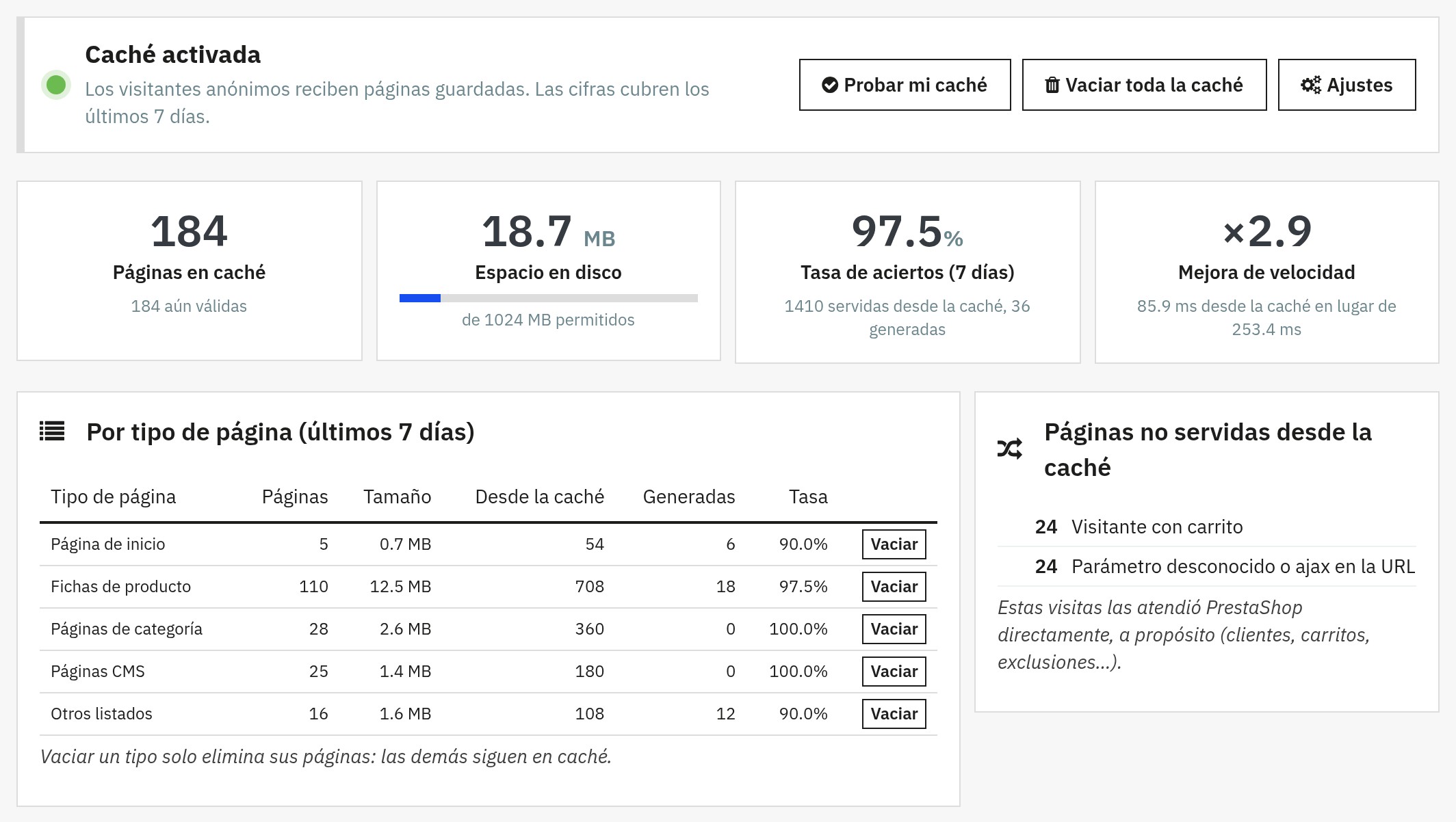Click the Visitante con carrito row
The width and height of the screenshot is (1456, 822).
[x=1207, y=527]
